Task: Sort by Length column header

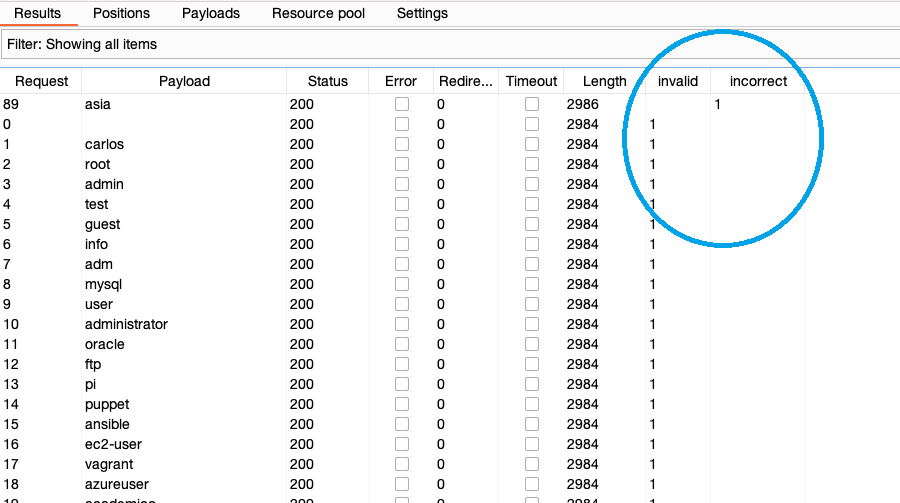Action: (x=604, y=81)
